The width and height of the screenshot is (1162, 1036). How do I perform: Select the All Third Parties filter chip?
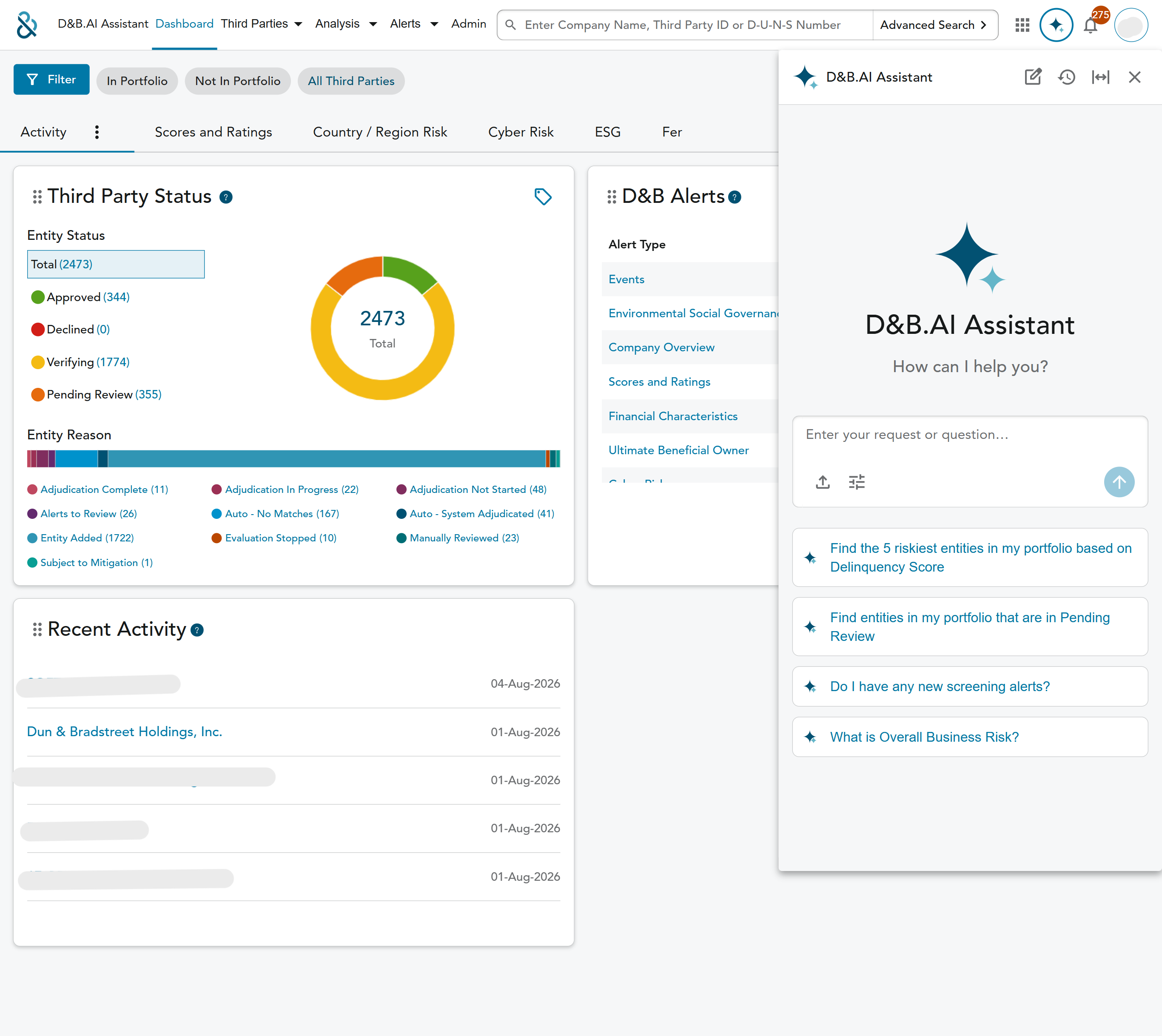click(351, 81)
